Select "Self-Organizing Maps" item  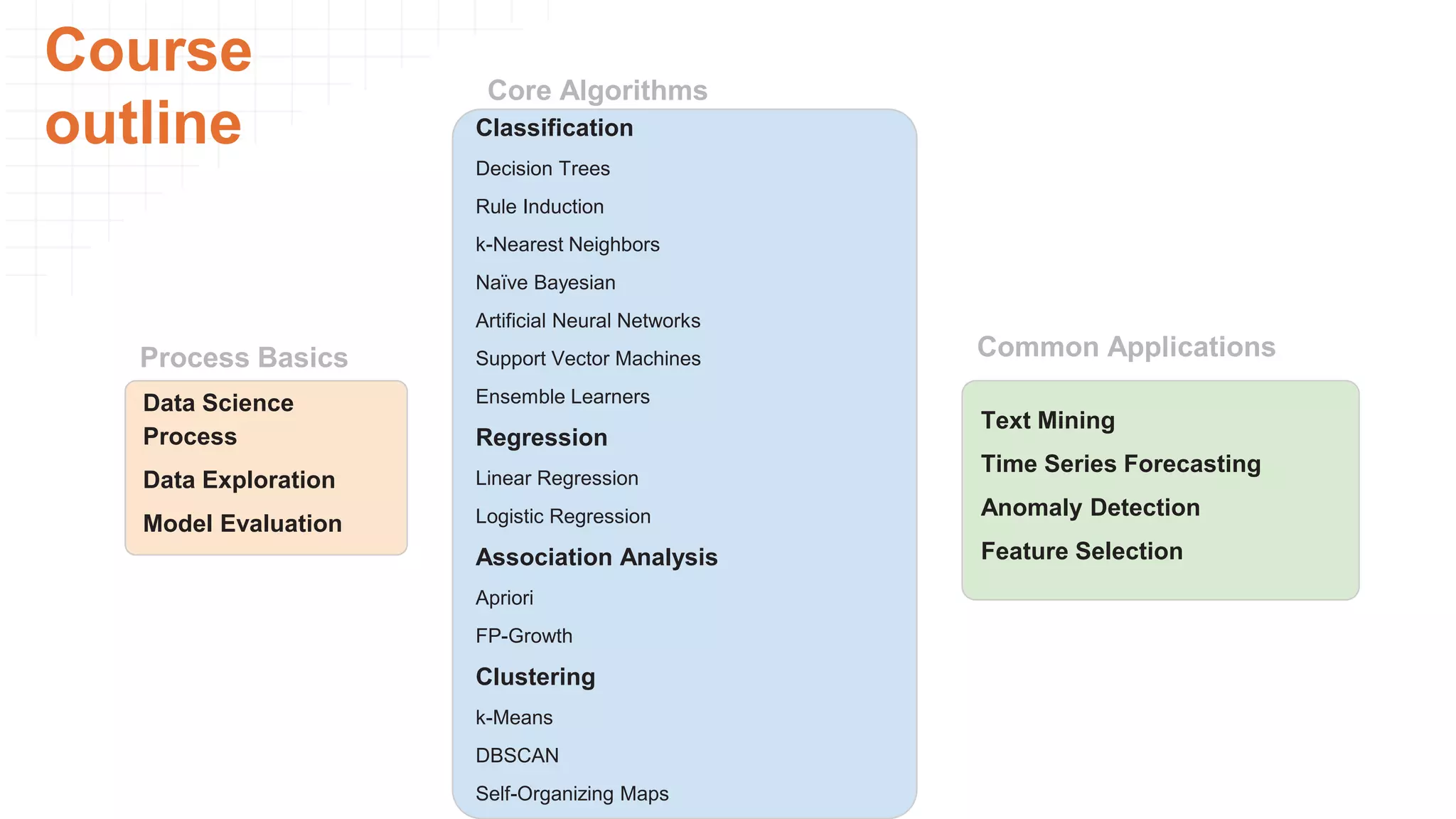(572, 793)
